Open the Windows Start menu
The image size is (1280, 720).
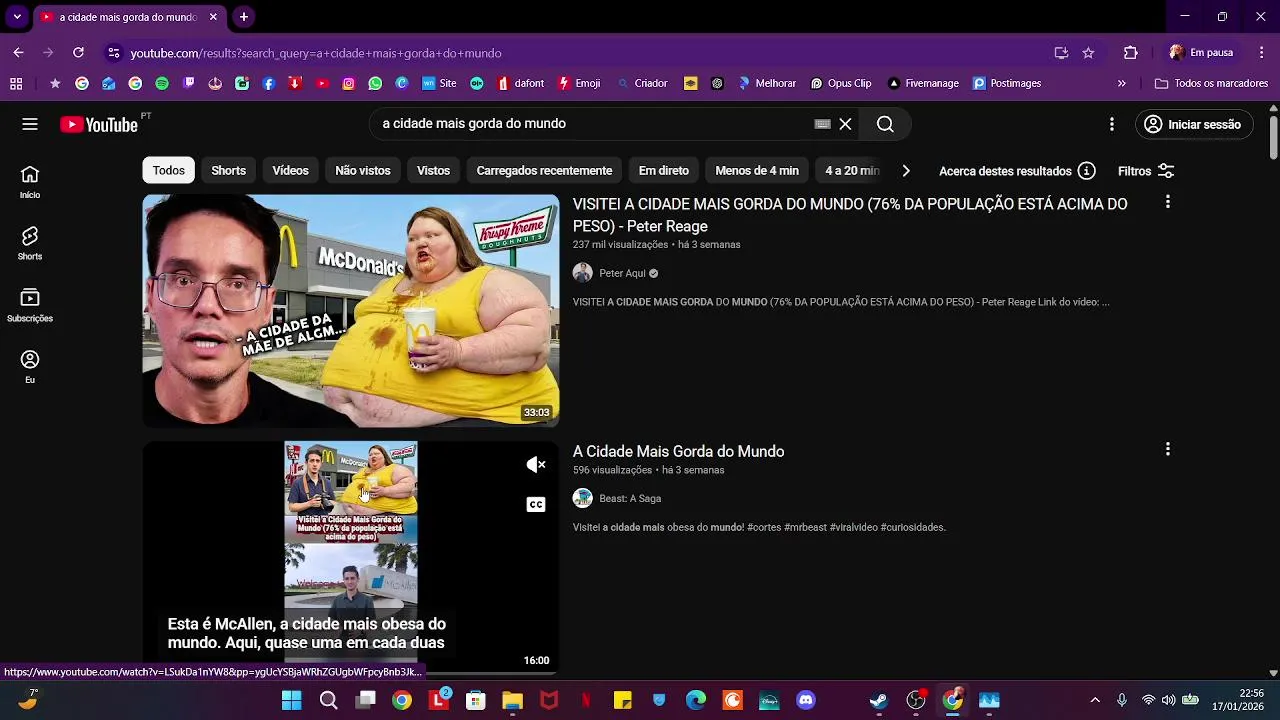coord(291,700)
